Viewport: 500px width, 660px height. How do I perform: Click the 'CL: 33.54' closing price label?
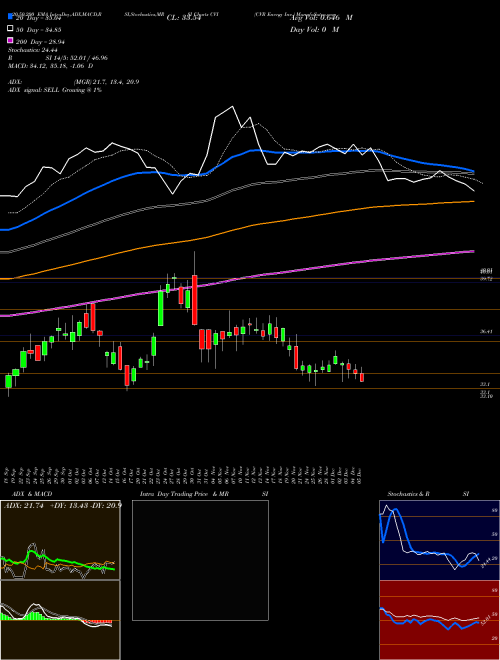pyautogui.click(x=184, y=18)
